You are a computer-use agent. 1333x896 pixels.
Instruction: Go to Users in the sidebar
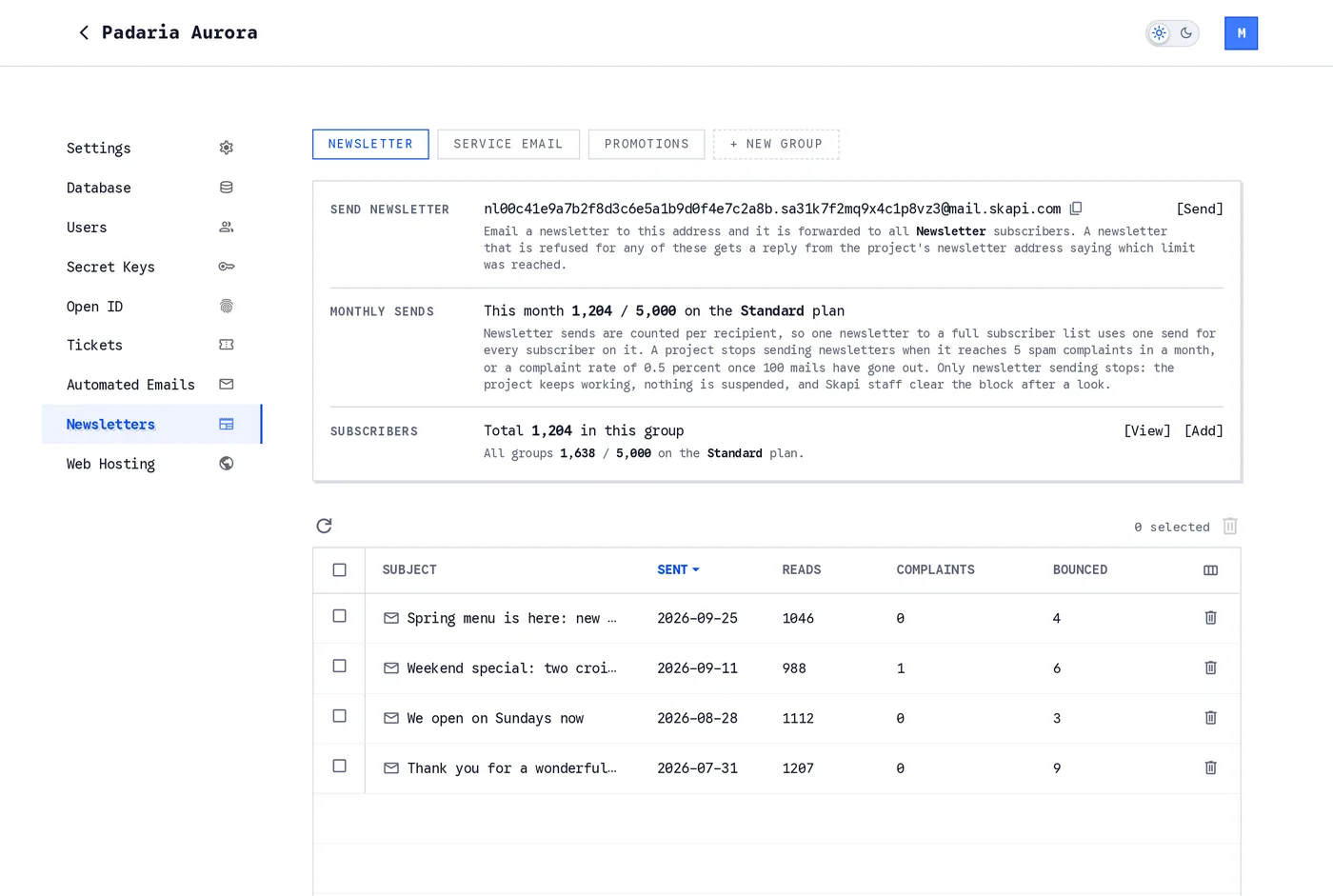[x=150, y=227]
